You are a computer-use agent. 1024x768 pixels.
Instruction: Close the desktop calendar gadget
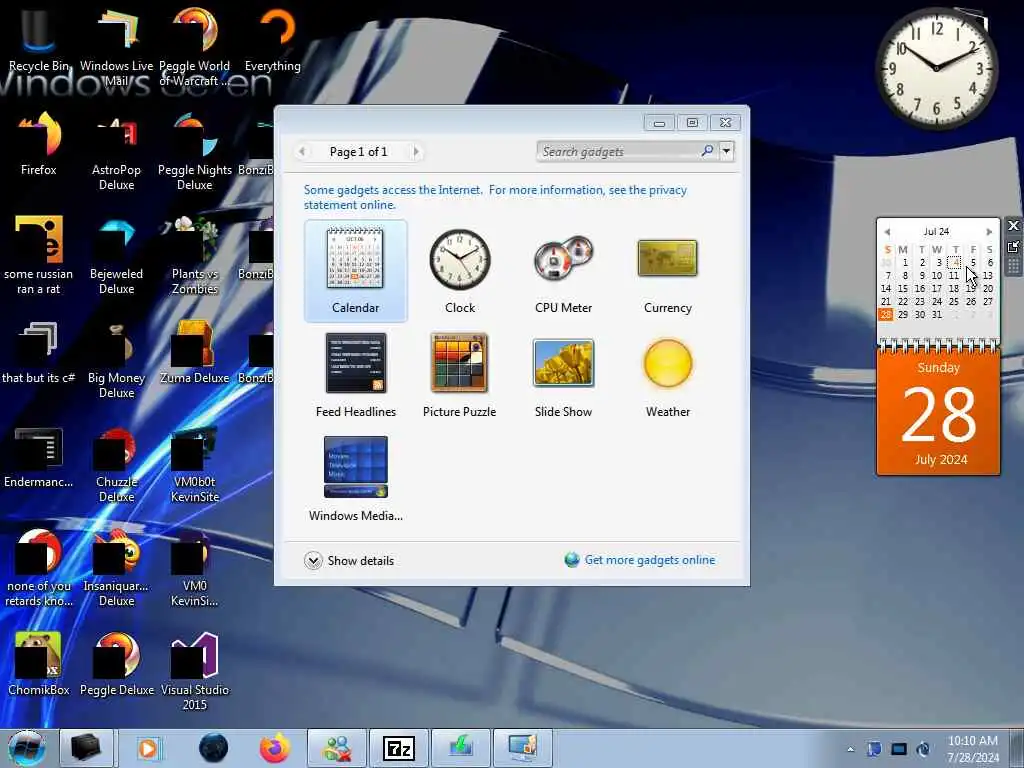tap(1013, 225)
